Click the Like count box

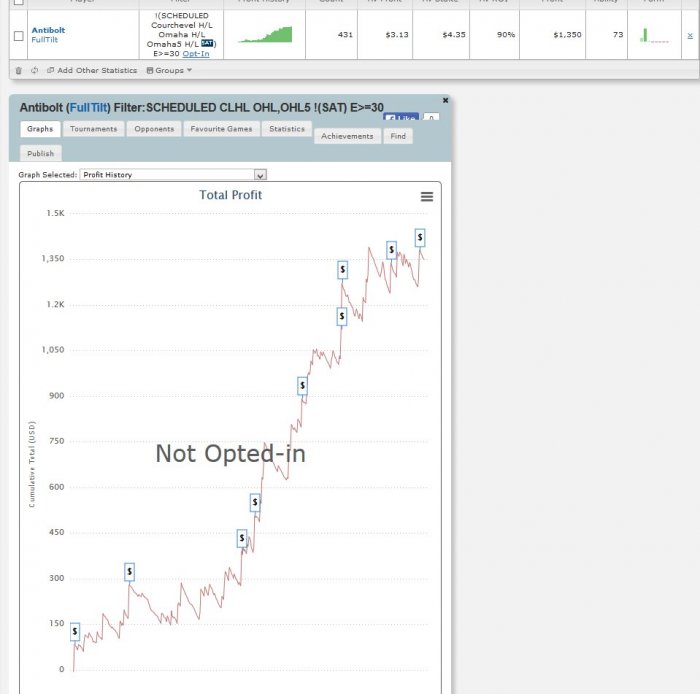click(x=431, y=117)
